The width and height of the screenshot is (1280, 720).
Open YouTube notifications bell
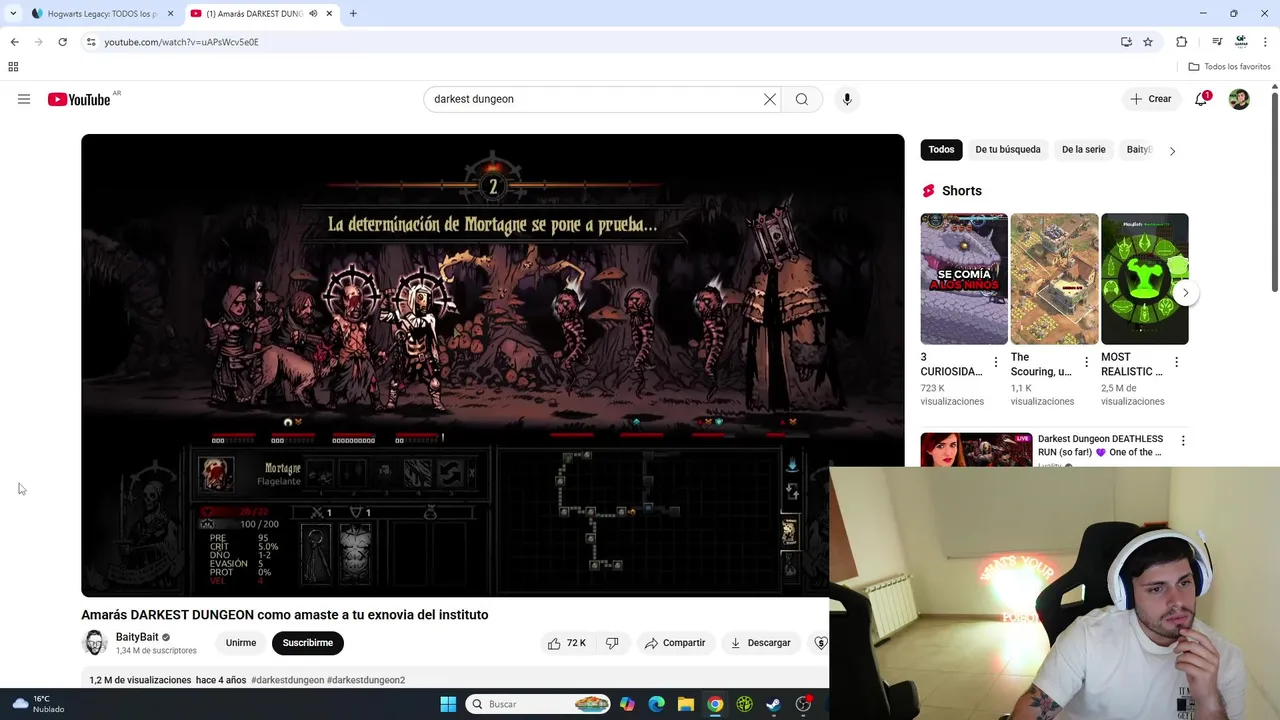[1201, 99]
